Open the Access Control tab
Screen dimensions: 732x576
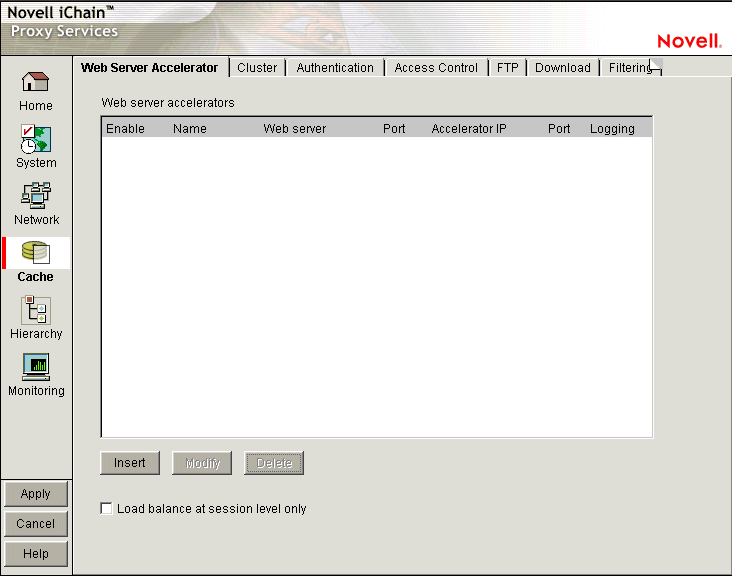[436, 68]
